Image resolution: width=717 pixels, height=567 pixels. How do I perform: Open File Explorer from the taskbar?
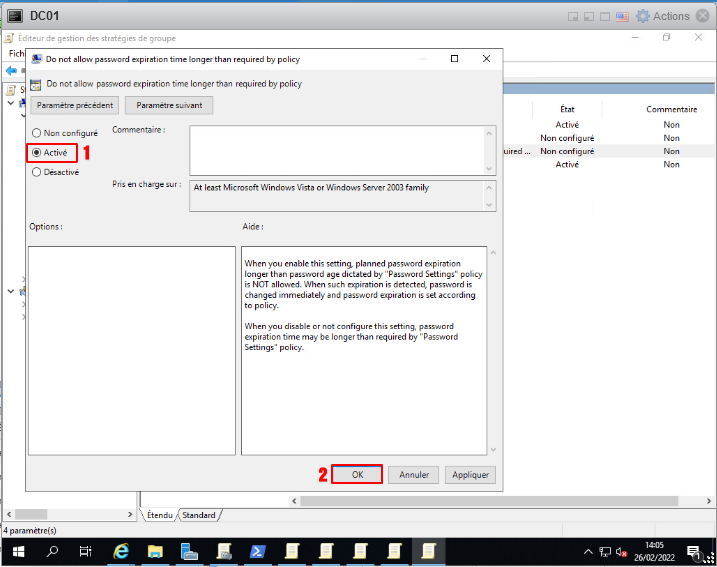coord(156,551)
